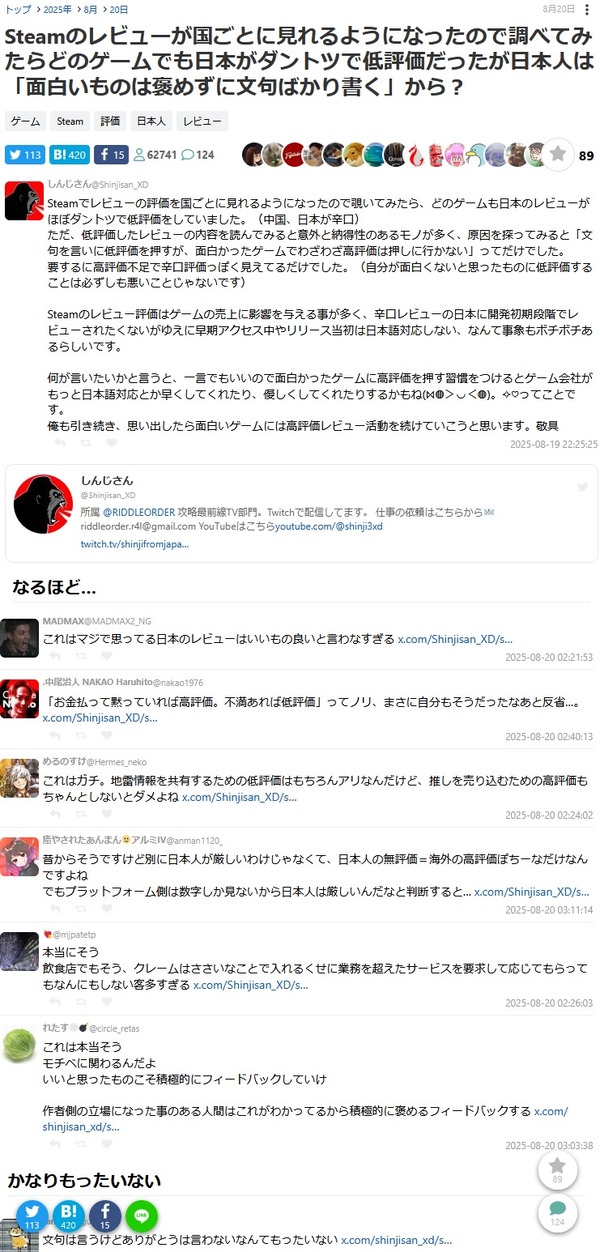Share on Facebook via the 15 button

tap(112, 155)
